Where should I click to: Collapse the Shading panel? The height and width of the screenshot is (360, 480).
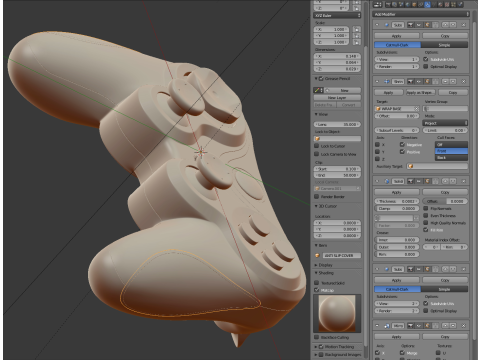tap(316, 273)
